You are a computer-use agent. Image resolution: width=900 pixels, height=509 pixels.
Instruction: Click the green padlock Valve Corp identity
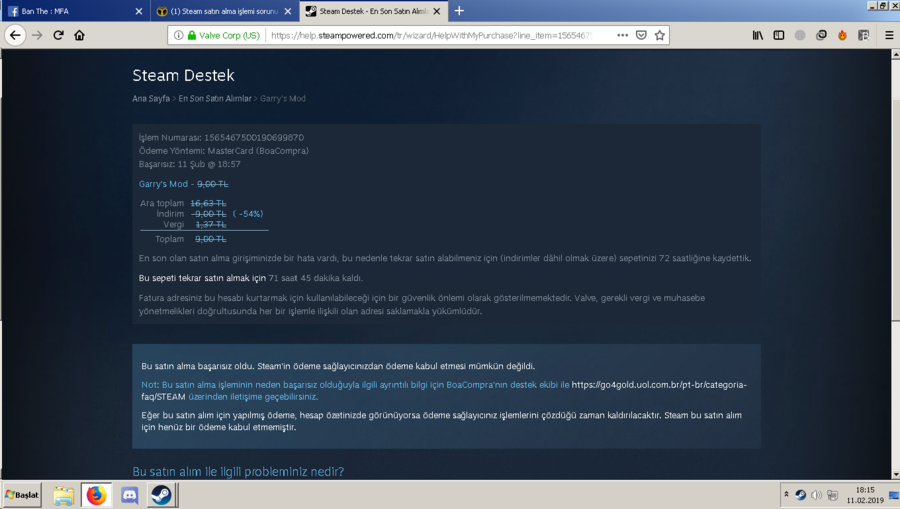click(224, 36)
